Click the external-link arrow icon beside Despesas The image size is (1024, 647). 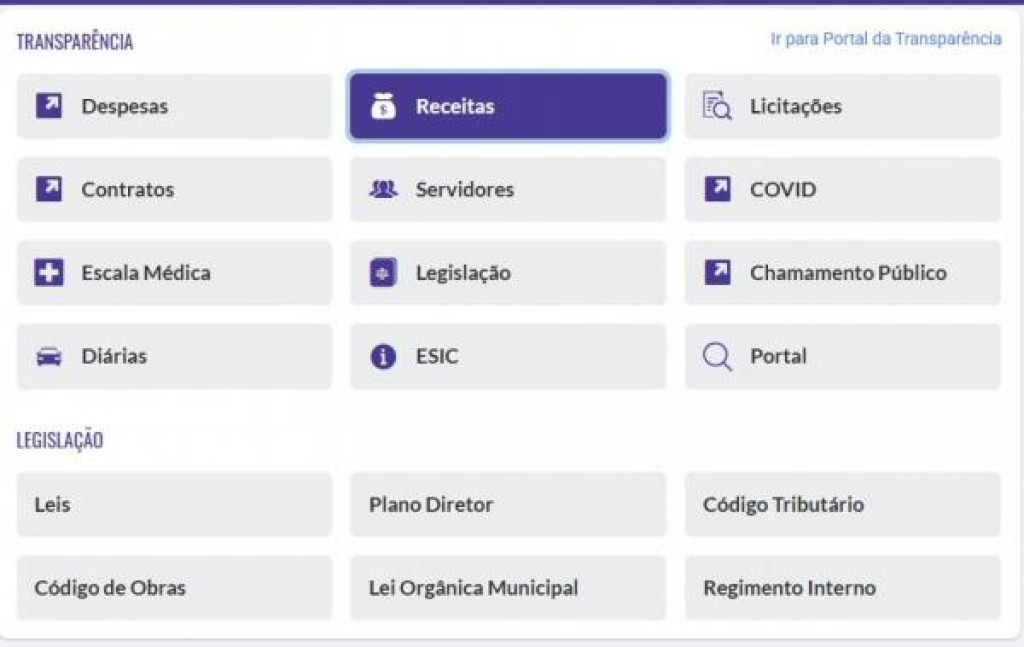click(x=49, y=106)
